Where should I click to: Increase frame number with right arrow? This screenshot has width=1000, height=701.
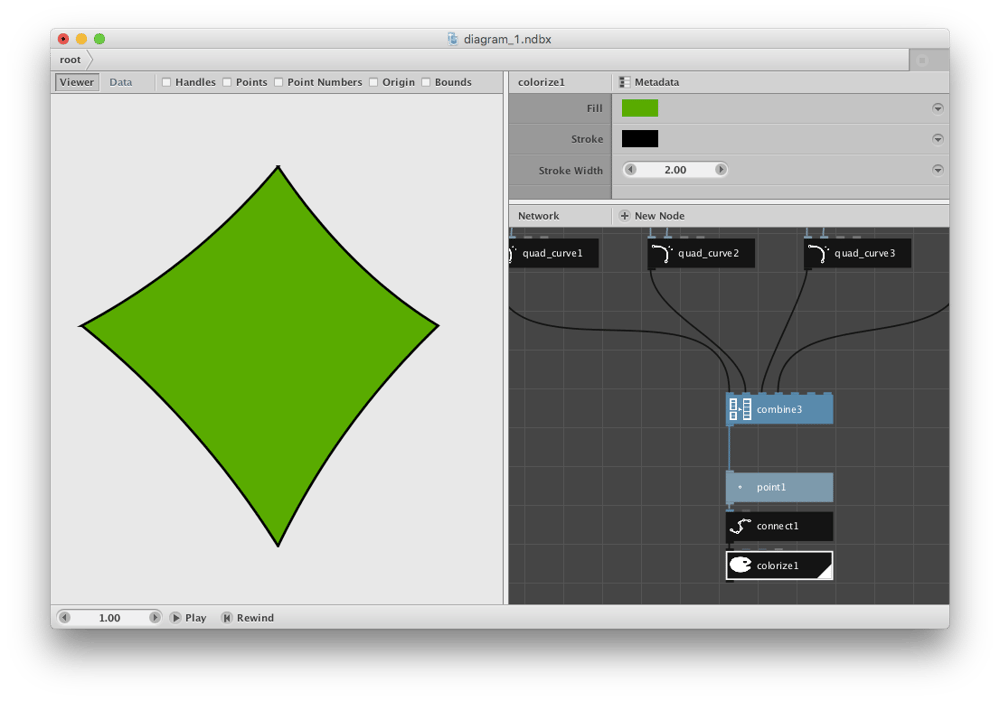(154, 617)
